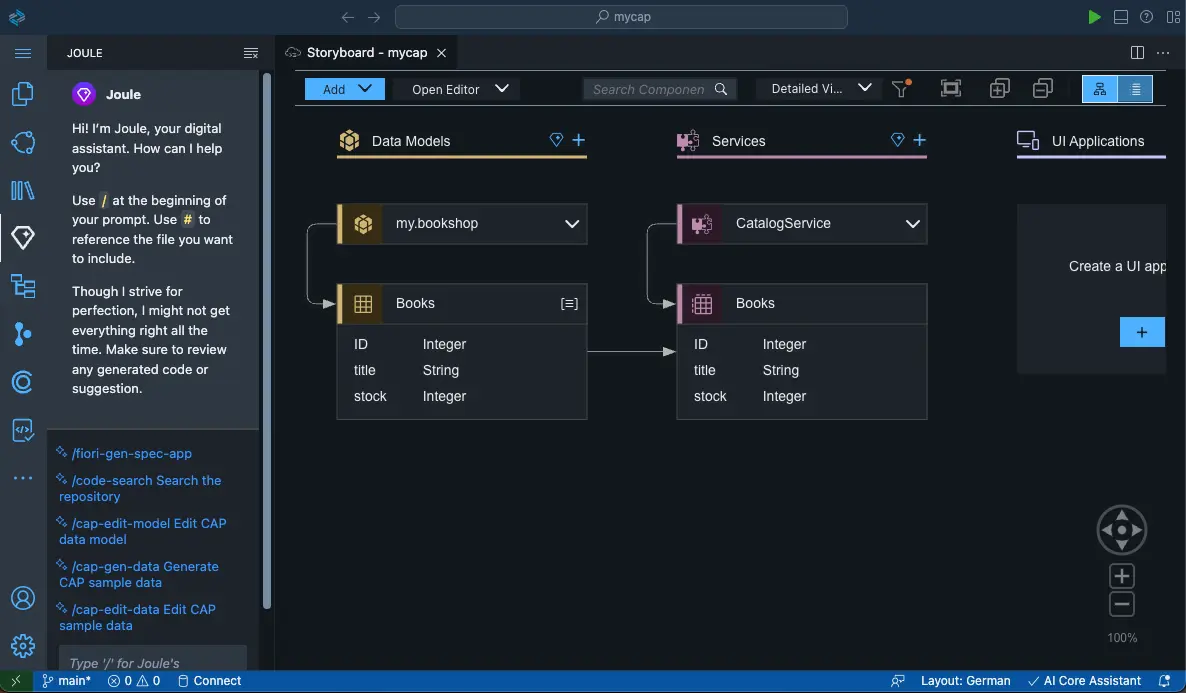Ask Joule about Services
This screenshot has width=1186, height=693.
click(897, 140)
